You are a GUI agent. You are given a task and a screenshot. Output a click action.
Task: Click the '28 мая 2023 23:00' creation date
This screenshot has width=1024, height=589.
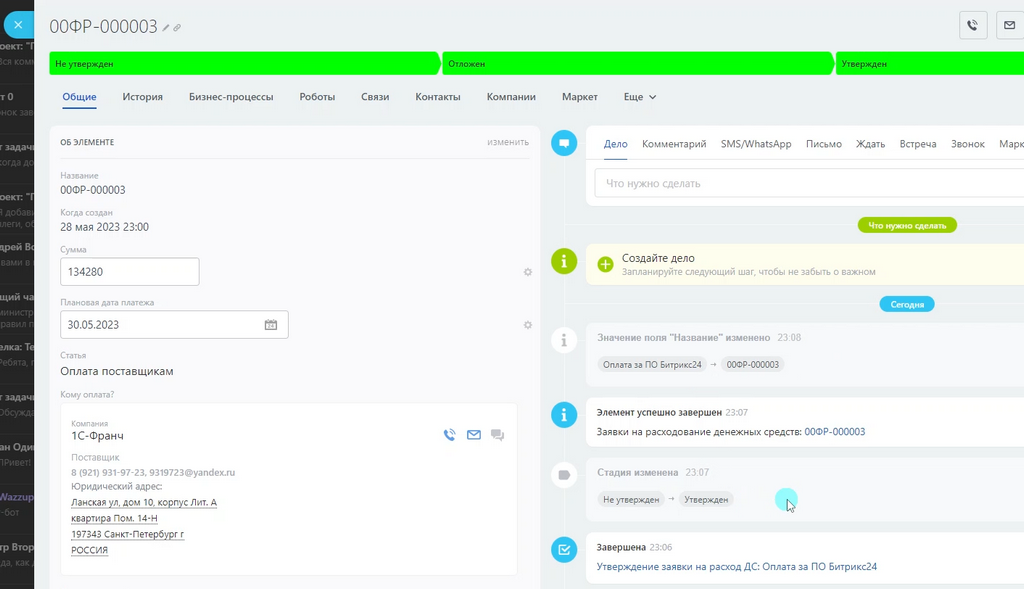[x=104, y=227]
